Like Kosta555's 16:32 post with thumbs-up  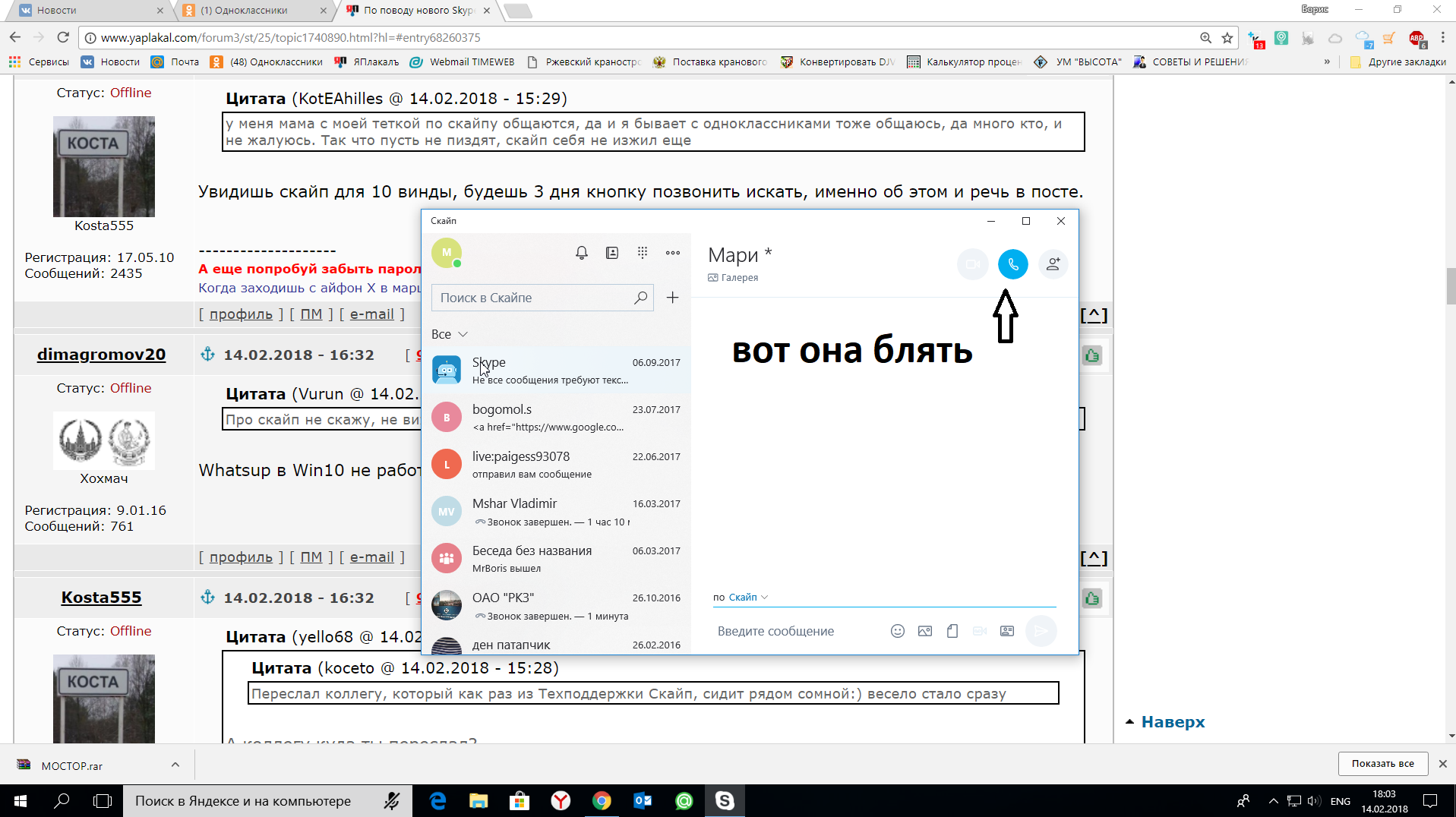[1092, 598]
